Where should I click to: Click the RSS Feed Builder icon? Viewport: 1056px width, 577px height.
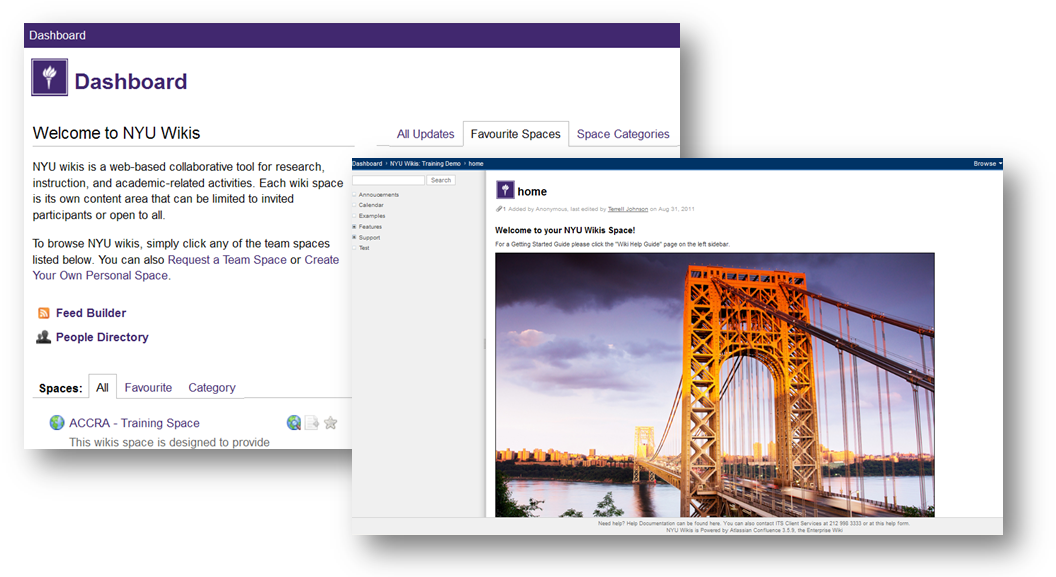coord(44,313)
